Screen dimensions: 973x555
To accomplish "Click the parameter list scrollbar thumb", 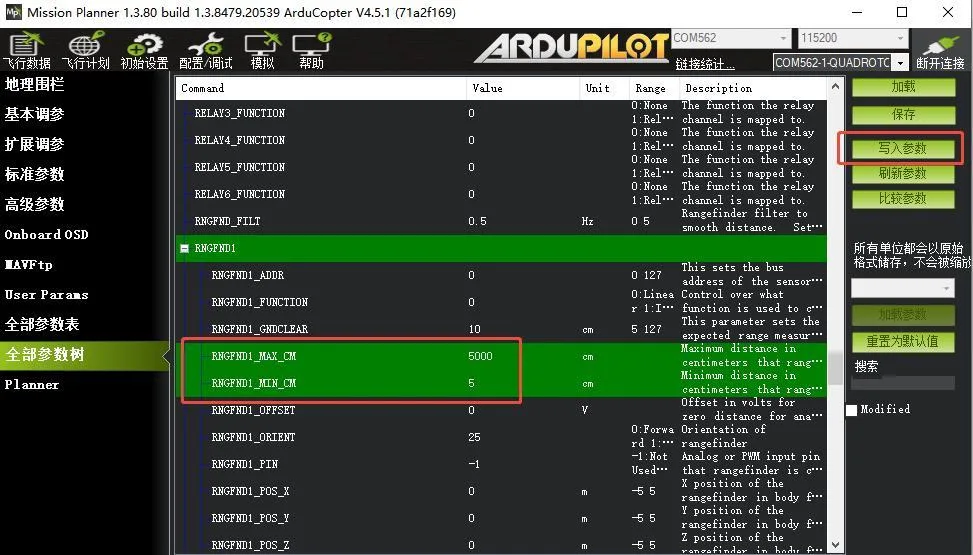I will point(835,368).
